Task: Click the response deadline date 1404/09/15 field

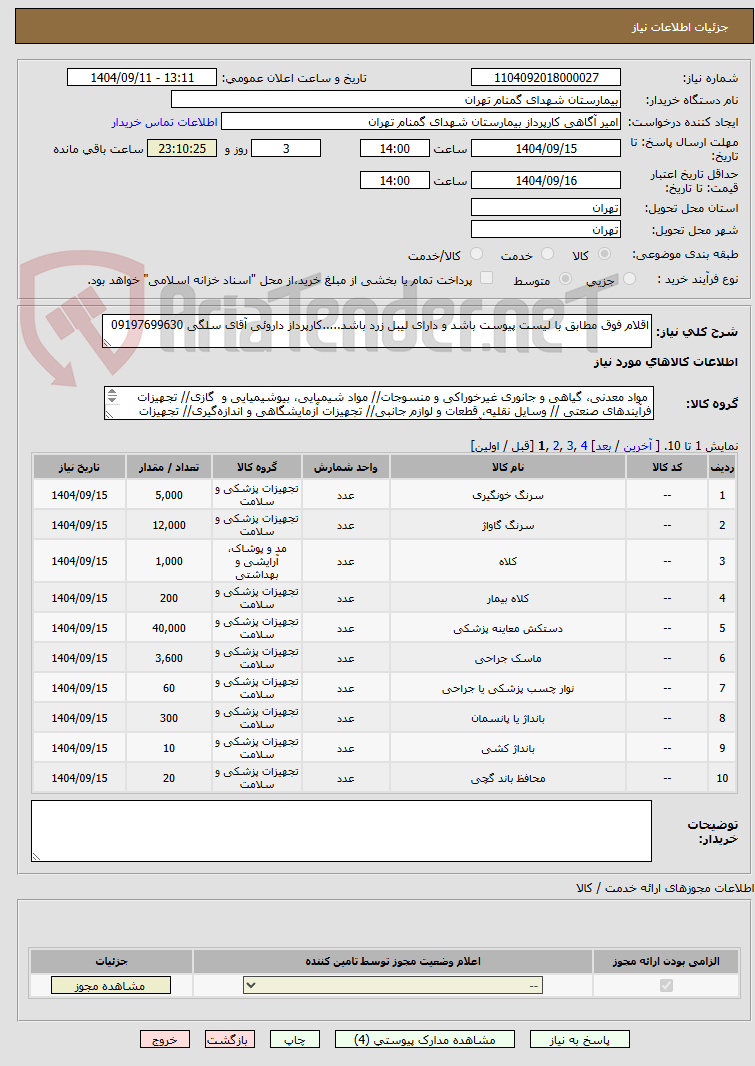Action: coord(546,148)
